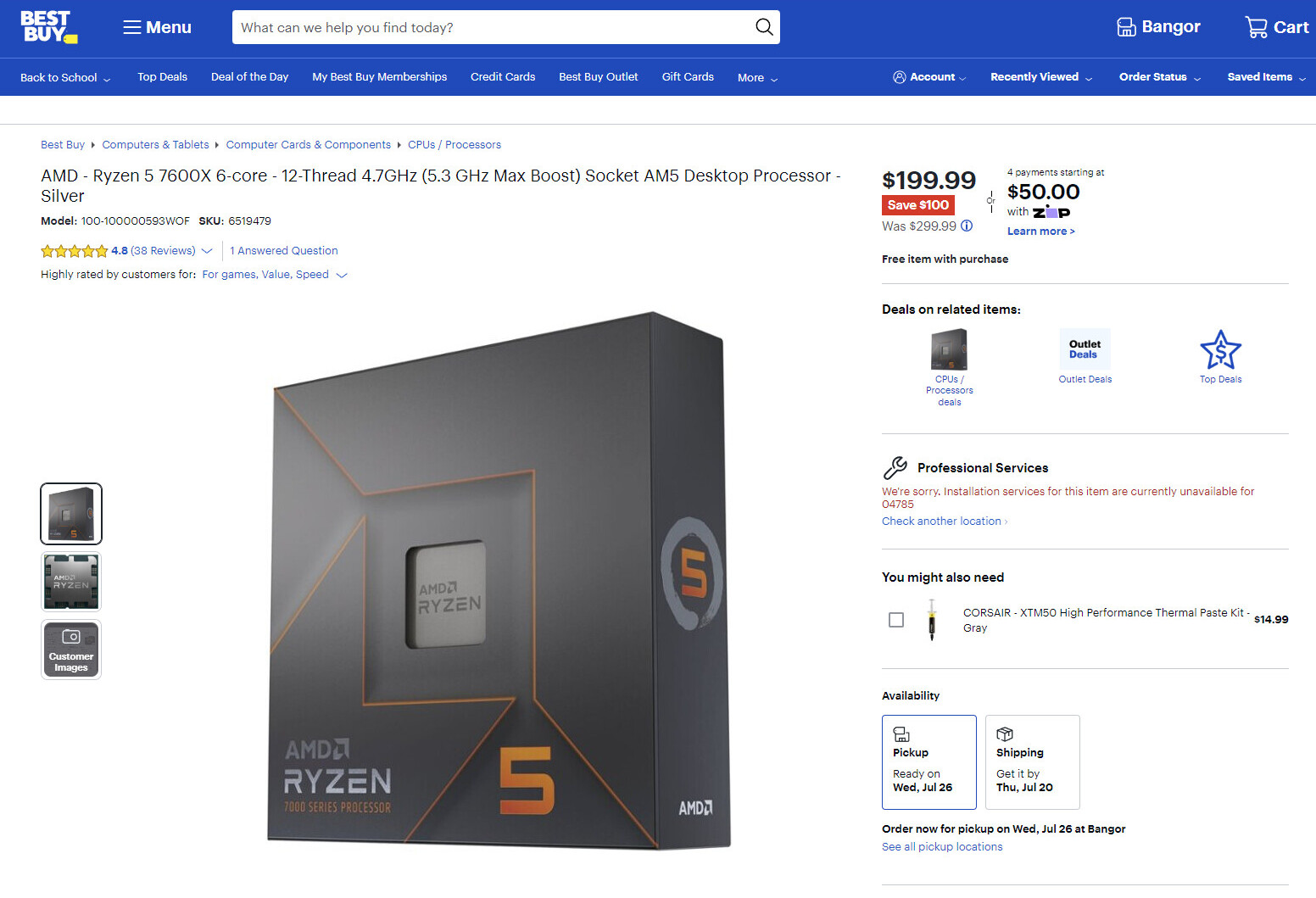Check the CORSAIR Thermal Paste Kit checkbox
Viewport: 1316px width, 898px height.
pos(896,620)
